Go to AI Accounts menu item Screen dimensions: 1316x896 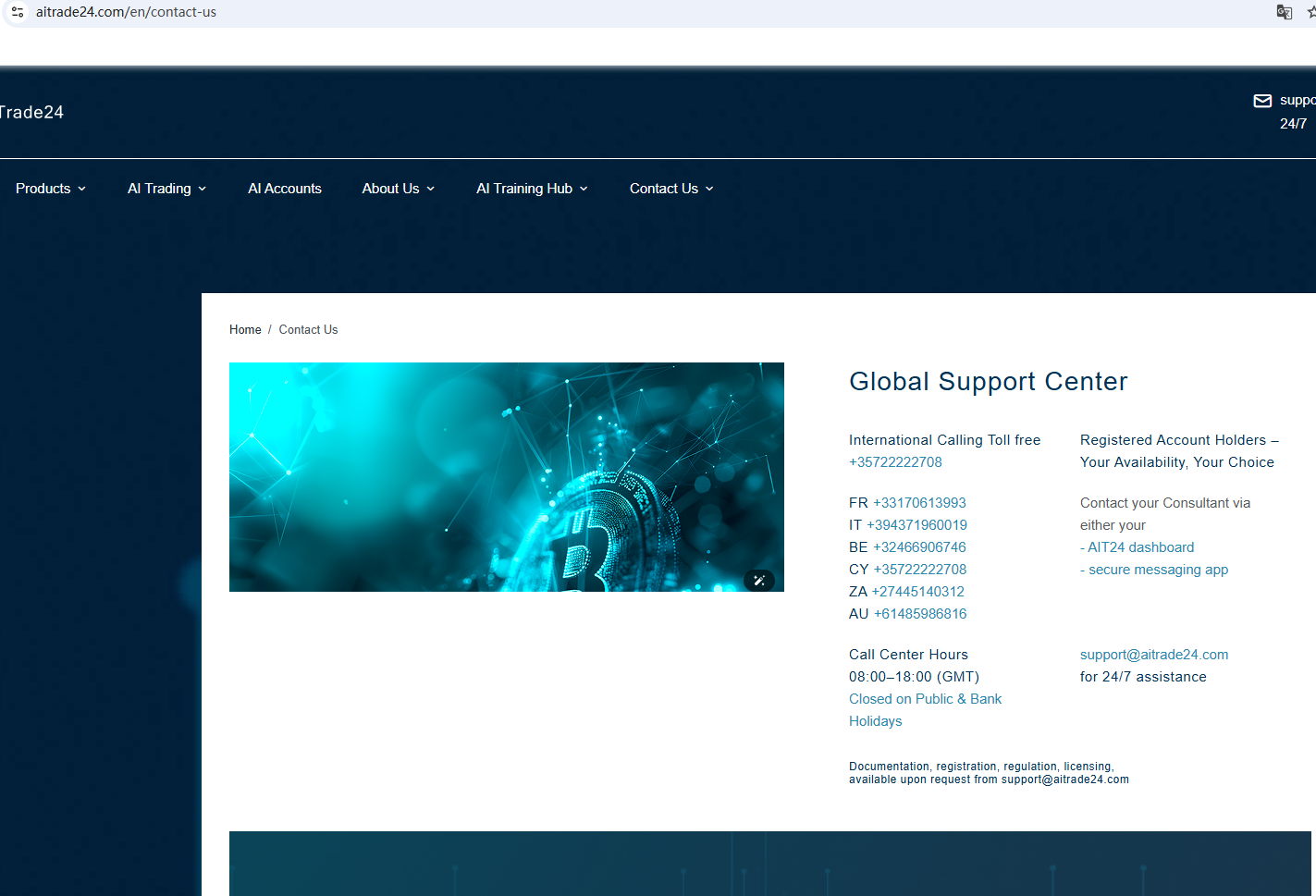point(285,189)
